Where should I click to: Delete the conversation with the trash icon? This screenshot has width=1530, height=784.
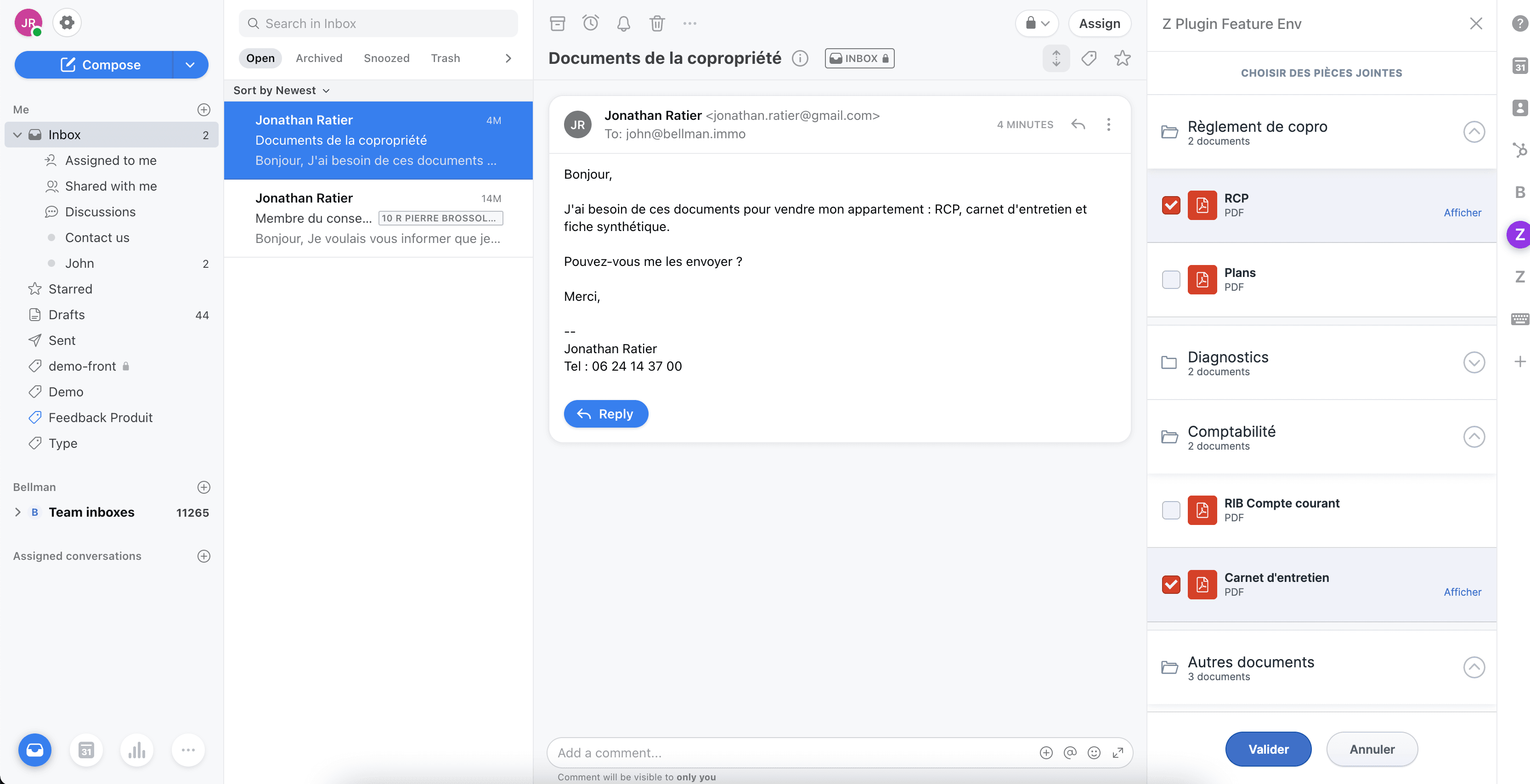657,23
